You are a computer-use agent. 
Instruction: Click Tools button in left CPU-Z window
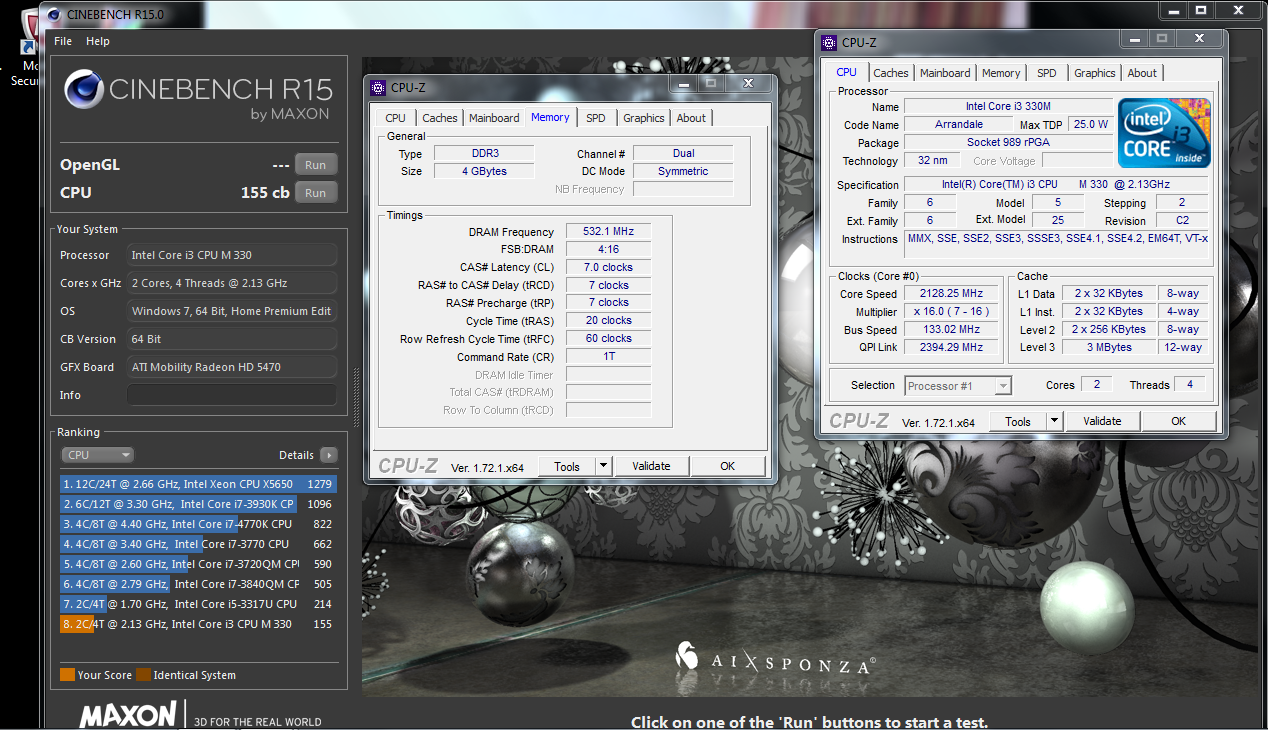(567, 466)
